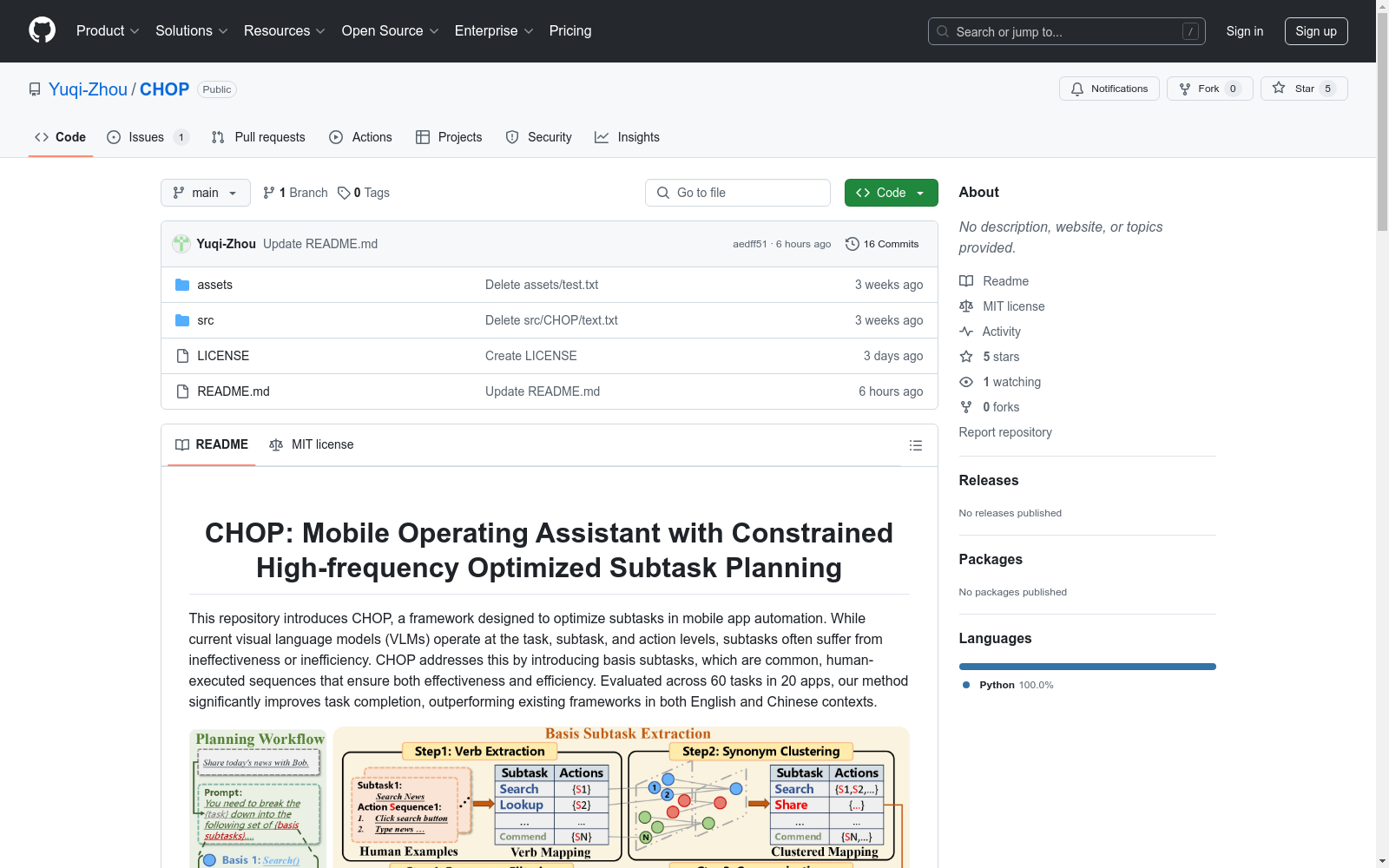The width and height of the screenshot is (1389, 868).
Task: Open the README.md file
Action: pyautogui.click(x=234, y=391)
